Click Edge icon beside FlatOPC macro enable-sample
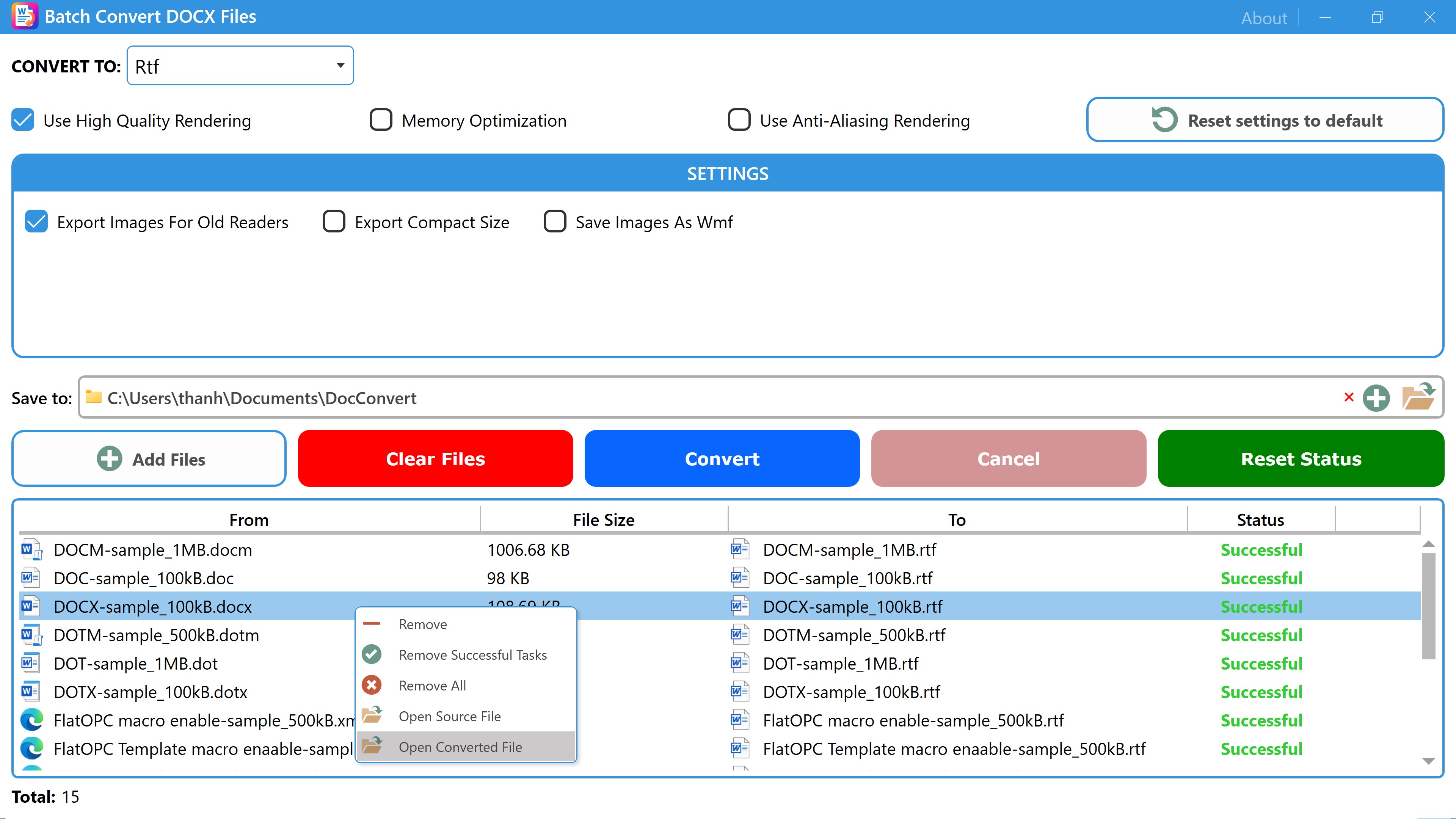Image resolution: width=1456 pixels, height=819 pixels. click(x=31, y=720)
